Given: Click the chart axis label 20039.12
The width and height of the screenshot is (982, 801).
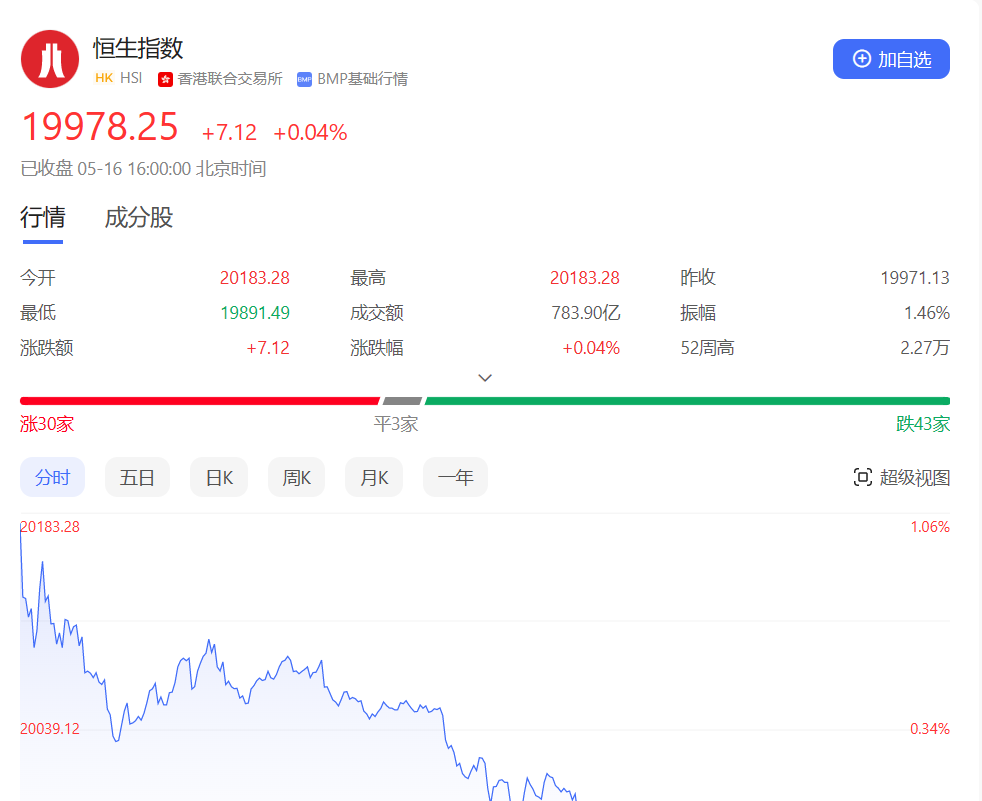Looking at the screenshot, I should tap(50, 729).
